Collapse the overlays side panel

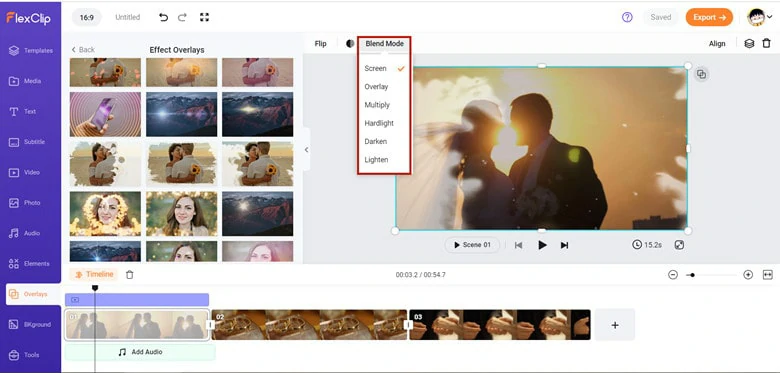coord(306,150)
